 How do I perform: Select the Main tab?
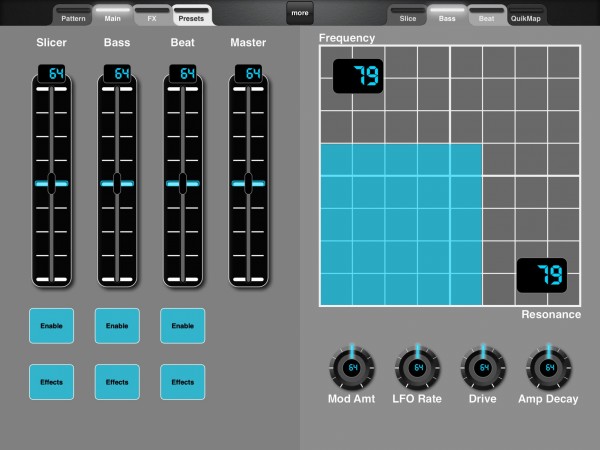[x=112, y=16]
